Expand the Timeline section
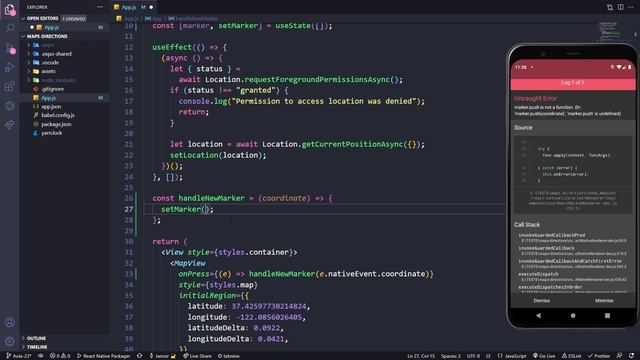Viewport: 640px width, 360px height. (37, 347)
